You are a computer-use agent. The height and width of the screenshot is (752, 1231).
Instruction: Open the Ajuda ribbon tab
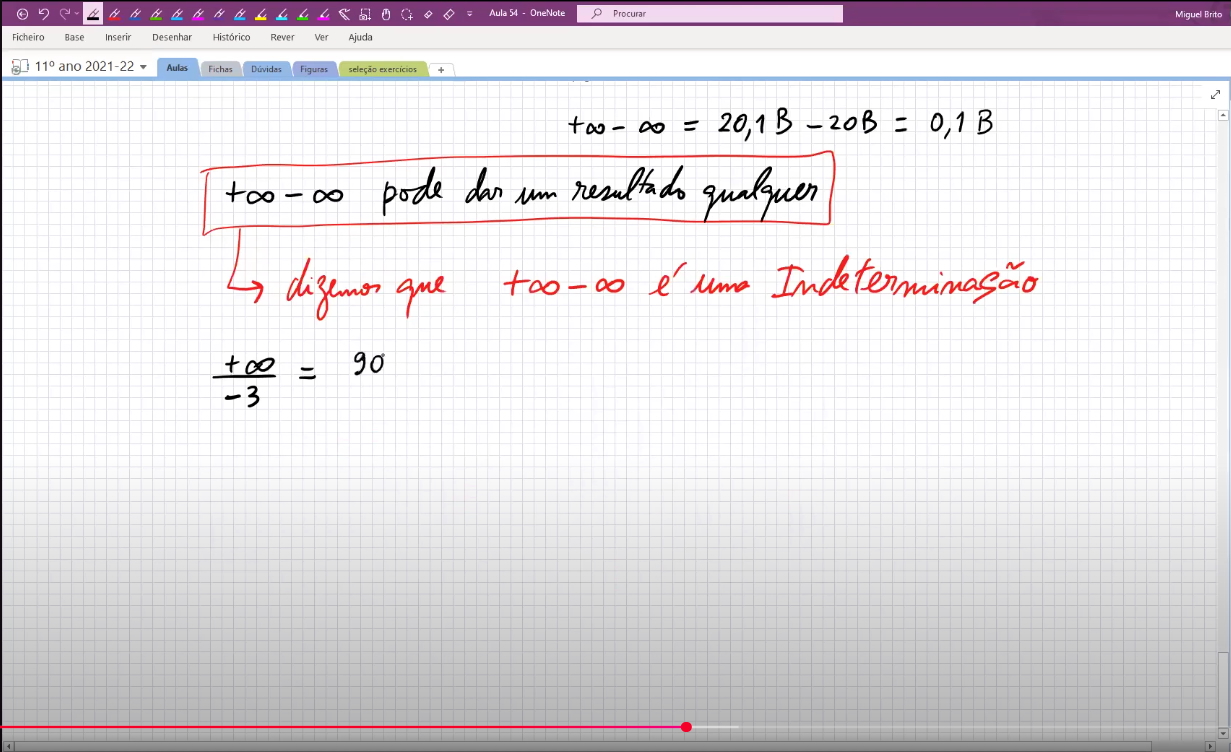(360, 37)
